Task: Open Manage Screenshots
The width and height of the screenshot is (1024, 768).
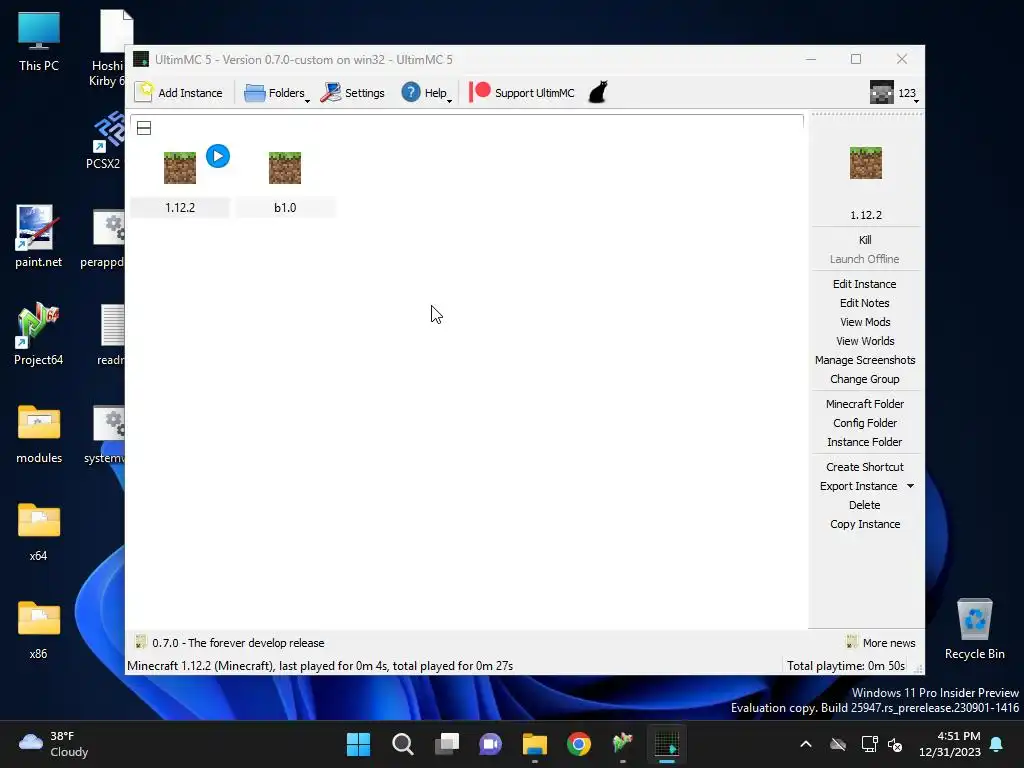Action: pos(865,360)
